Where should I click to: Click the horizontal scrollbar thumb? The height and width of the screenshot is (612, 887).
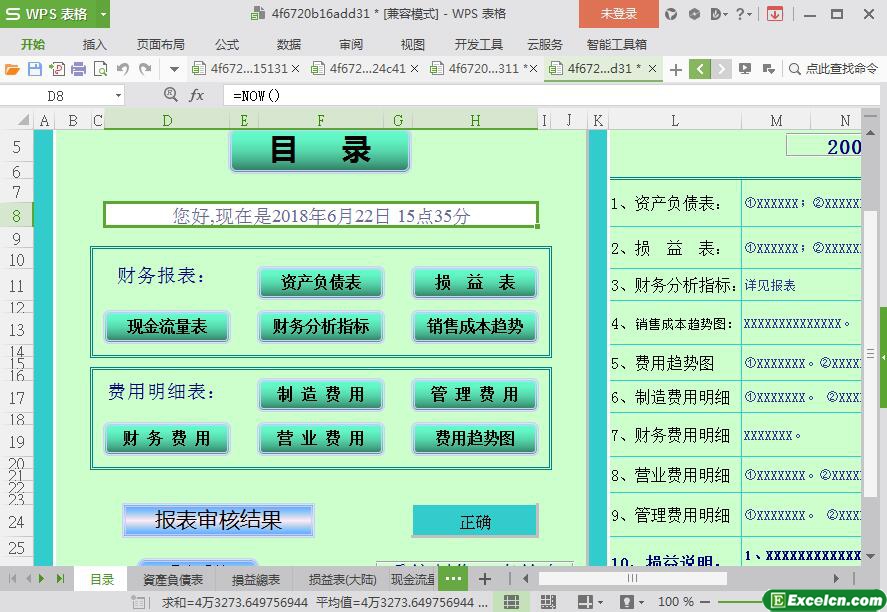tap(632, 579)
